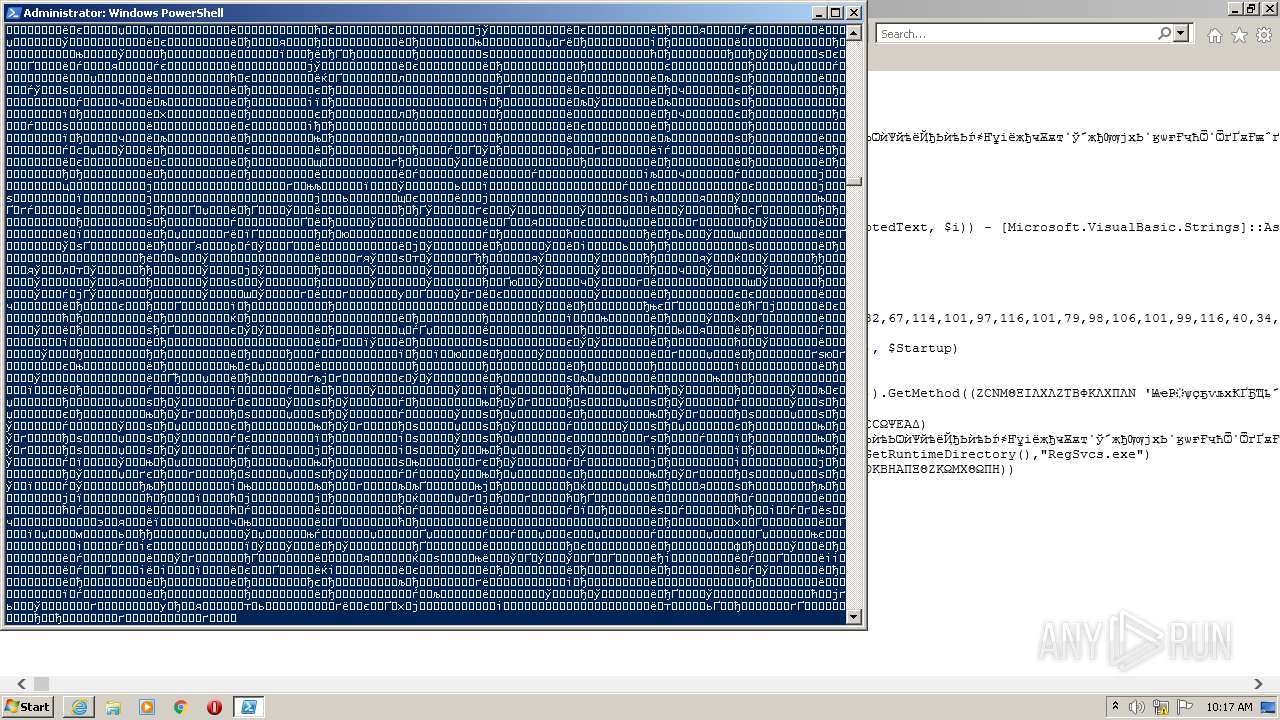1280x720 pixels.
Task: Close the Windows PowerShell window
Action: coord(854,13)
